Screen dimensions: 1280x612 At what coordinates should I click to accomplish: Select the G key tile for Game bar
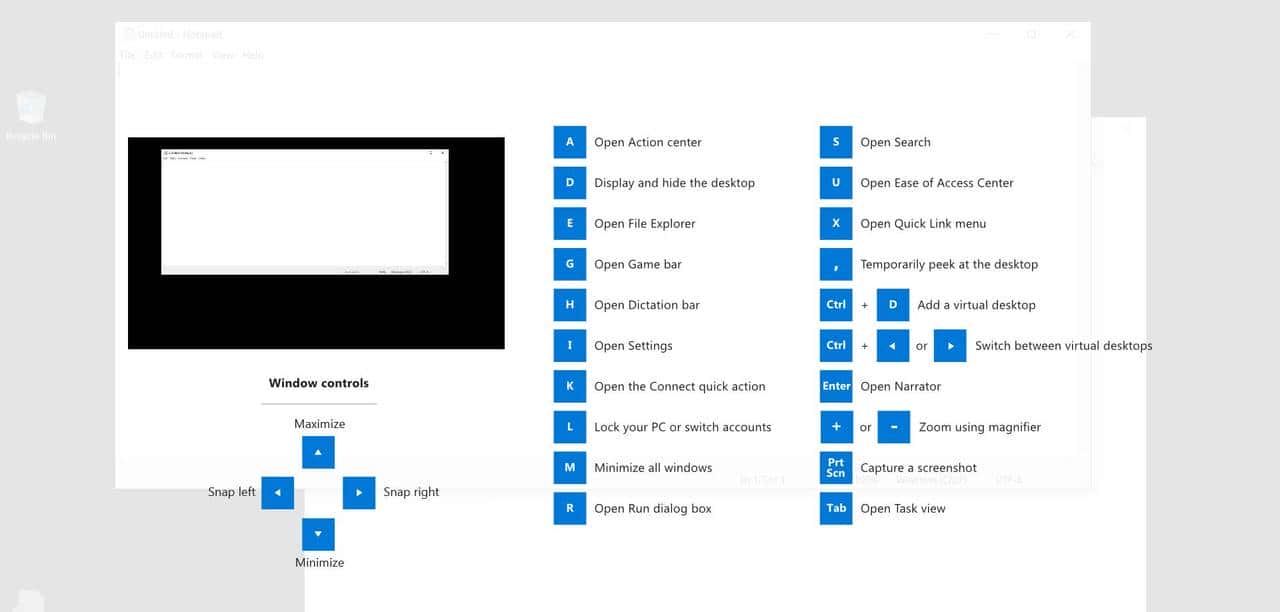pyautogui.click(x=569, y=264)
